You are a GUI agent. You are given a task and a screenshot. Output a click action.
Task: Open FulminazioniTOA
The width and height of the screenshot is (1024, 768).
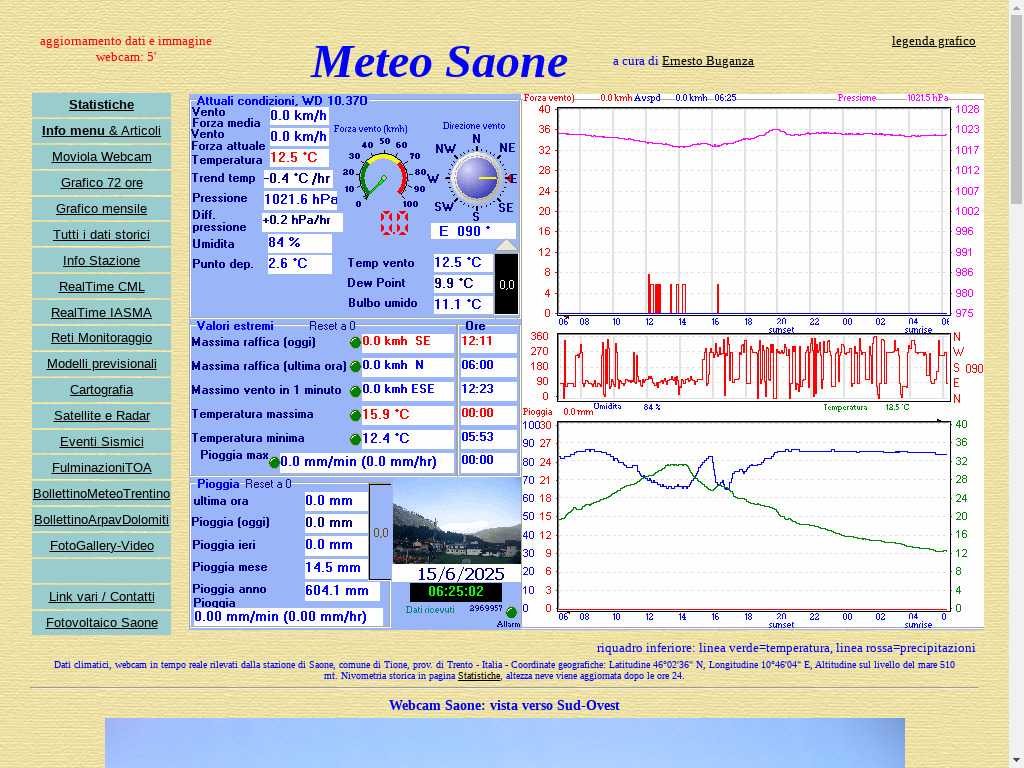(101, 468)
